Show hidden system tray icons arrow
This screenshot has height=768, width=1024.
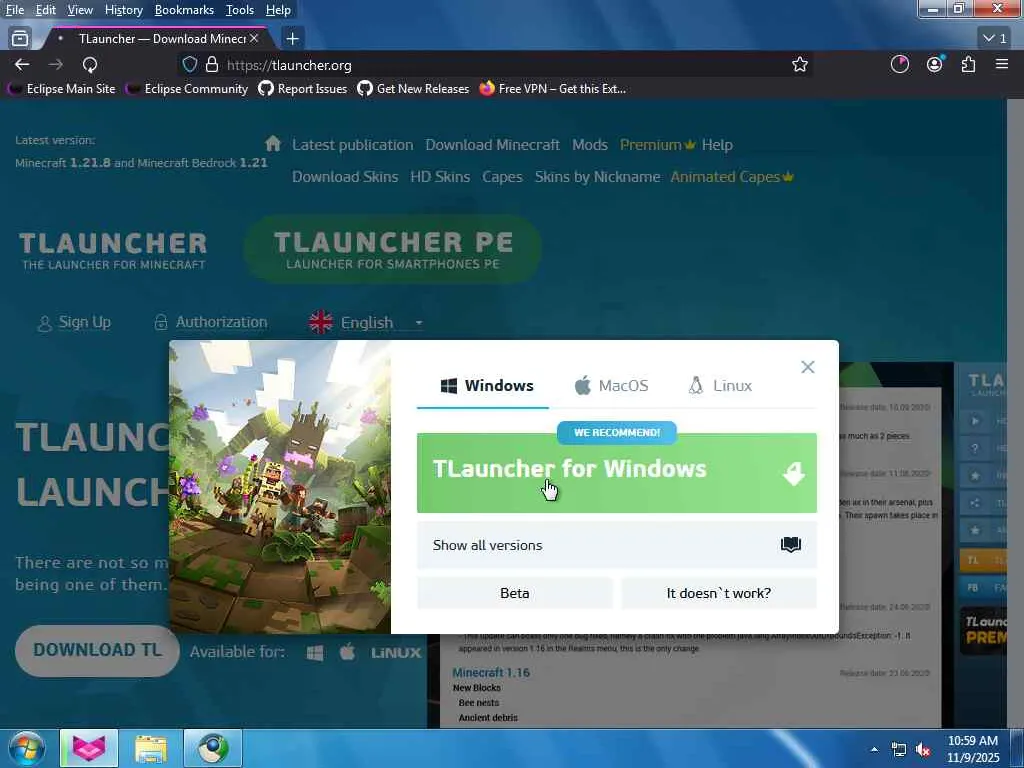click(x=874, y=749)
